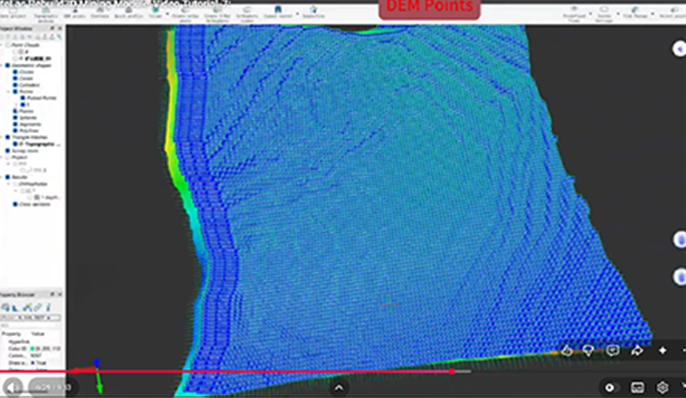The width and height of the screenshot is (686, 398).
Task: Close the Project Window panel
Action: tap(60, 28)
